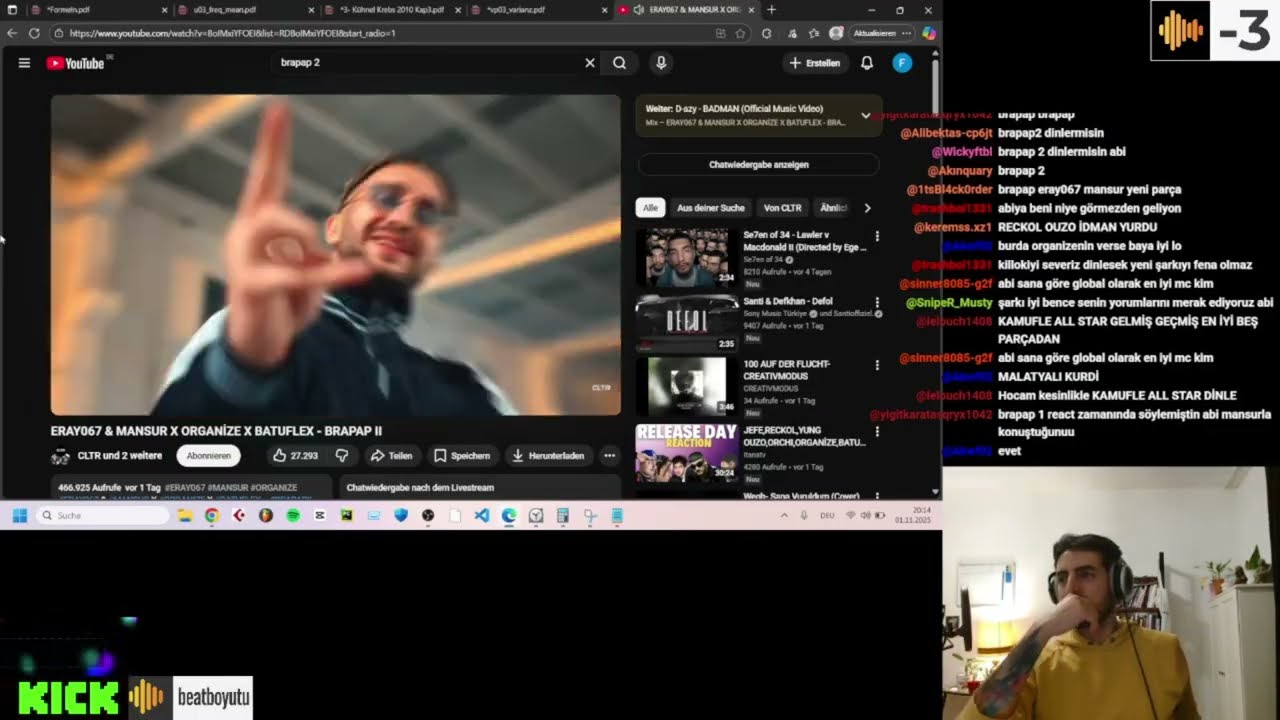Expand the 'Weiter: D-azy - BADMAN' queue panel
This screenshot has width=1280, height=720.
coord(866,116)
